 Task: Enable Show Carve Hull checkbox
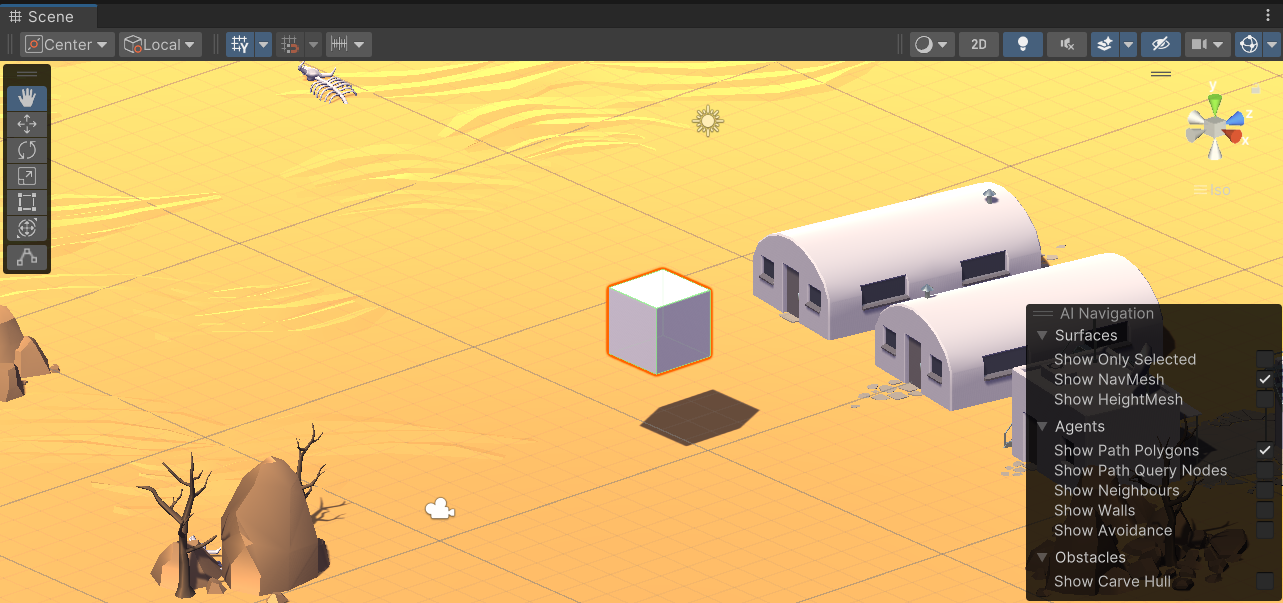(1266, 581)
